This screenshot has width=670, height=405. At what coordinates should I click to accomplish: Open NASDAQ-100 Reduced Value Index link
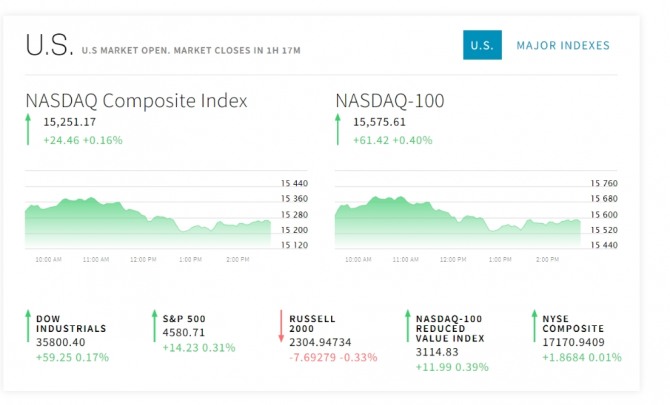[x=450, y=328]
